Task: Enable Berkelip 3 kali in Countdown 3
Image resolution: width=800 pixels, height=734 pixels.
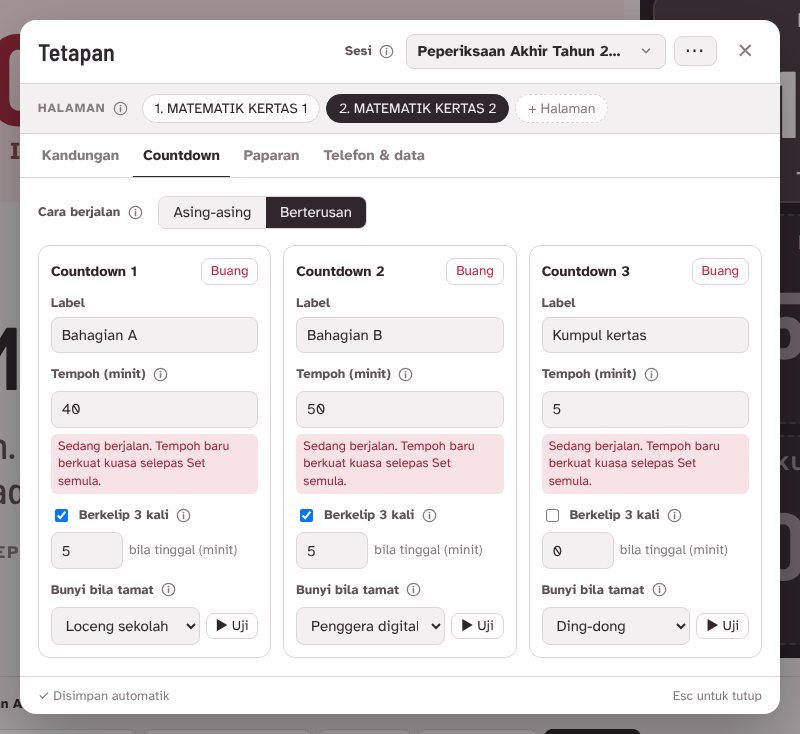Action: pos(553,515)
